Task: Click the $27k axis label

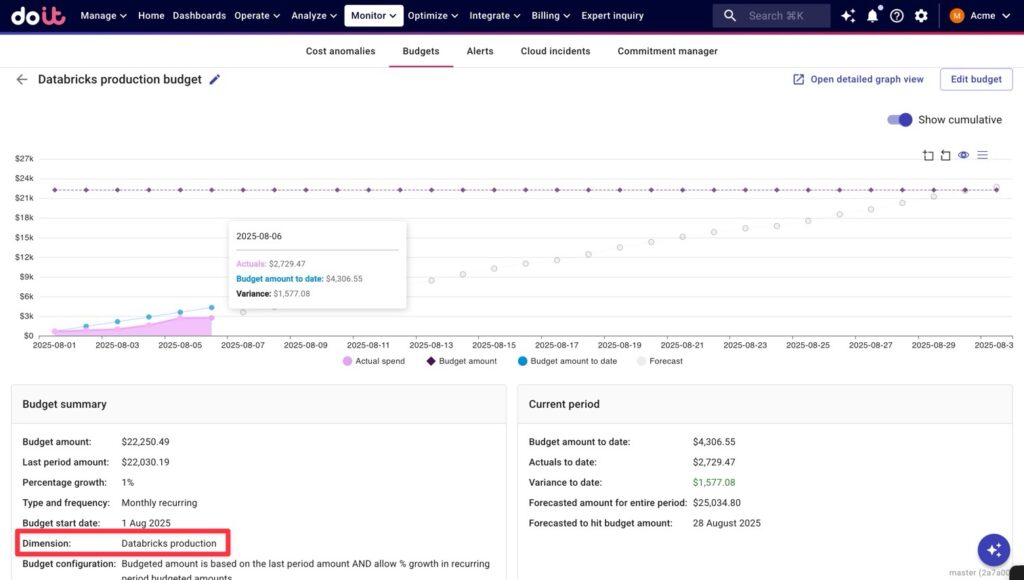Action: pyautogui.click(x=24, y=159)
